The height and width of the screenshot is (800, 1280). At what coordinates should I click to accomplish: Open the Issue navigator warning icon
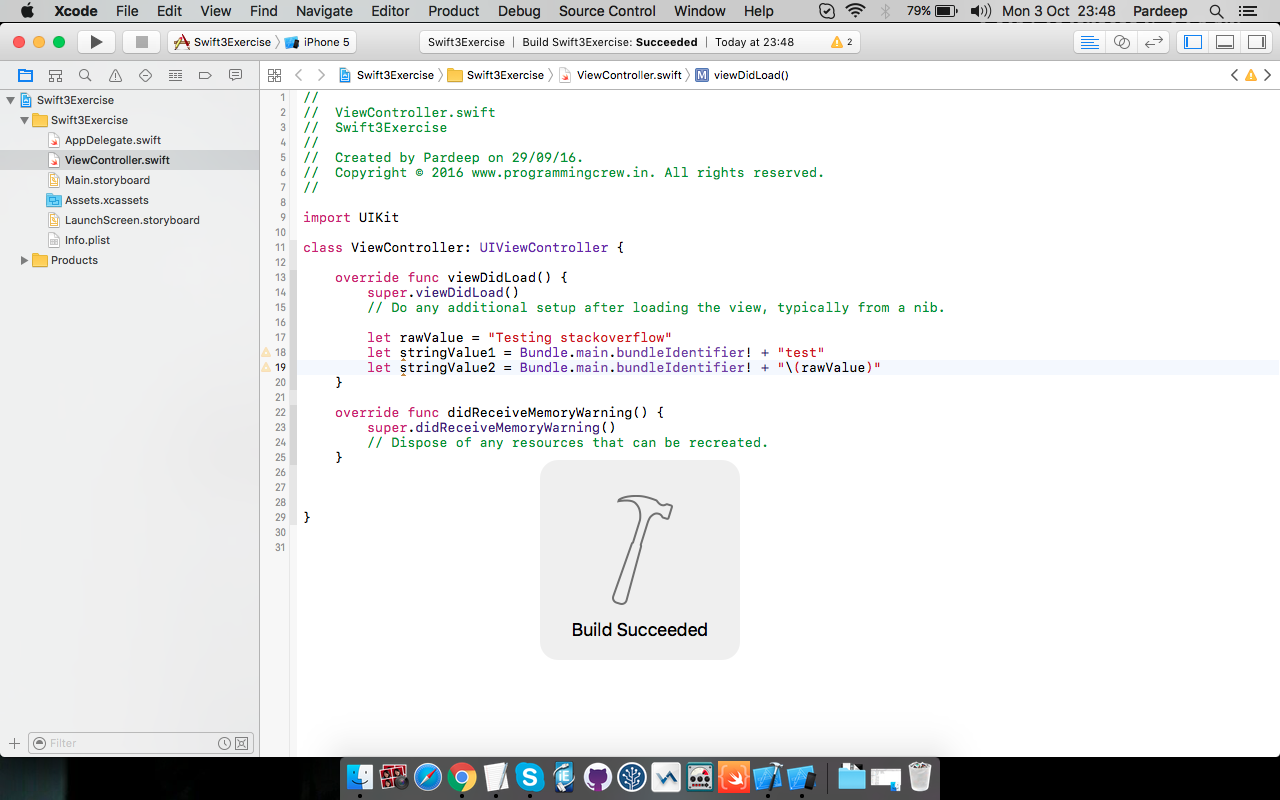point(115,75)
